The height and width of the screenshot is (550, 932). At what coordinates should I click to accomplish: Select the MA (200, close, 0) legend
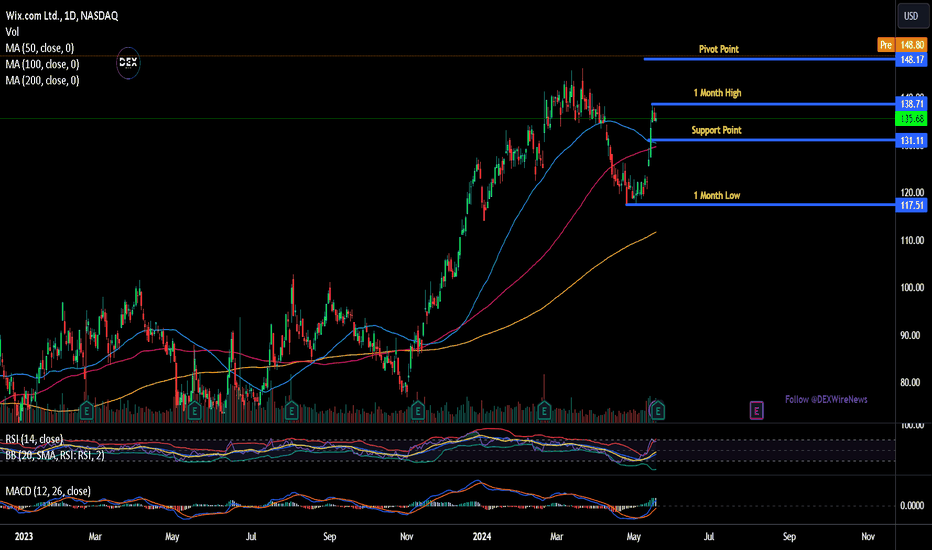click(x=42, y=80)
